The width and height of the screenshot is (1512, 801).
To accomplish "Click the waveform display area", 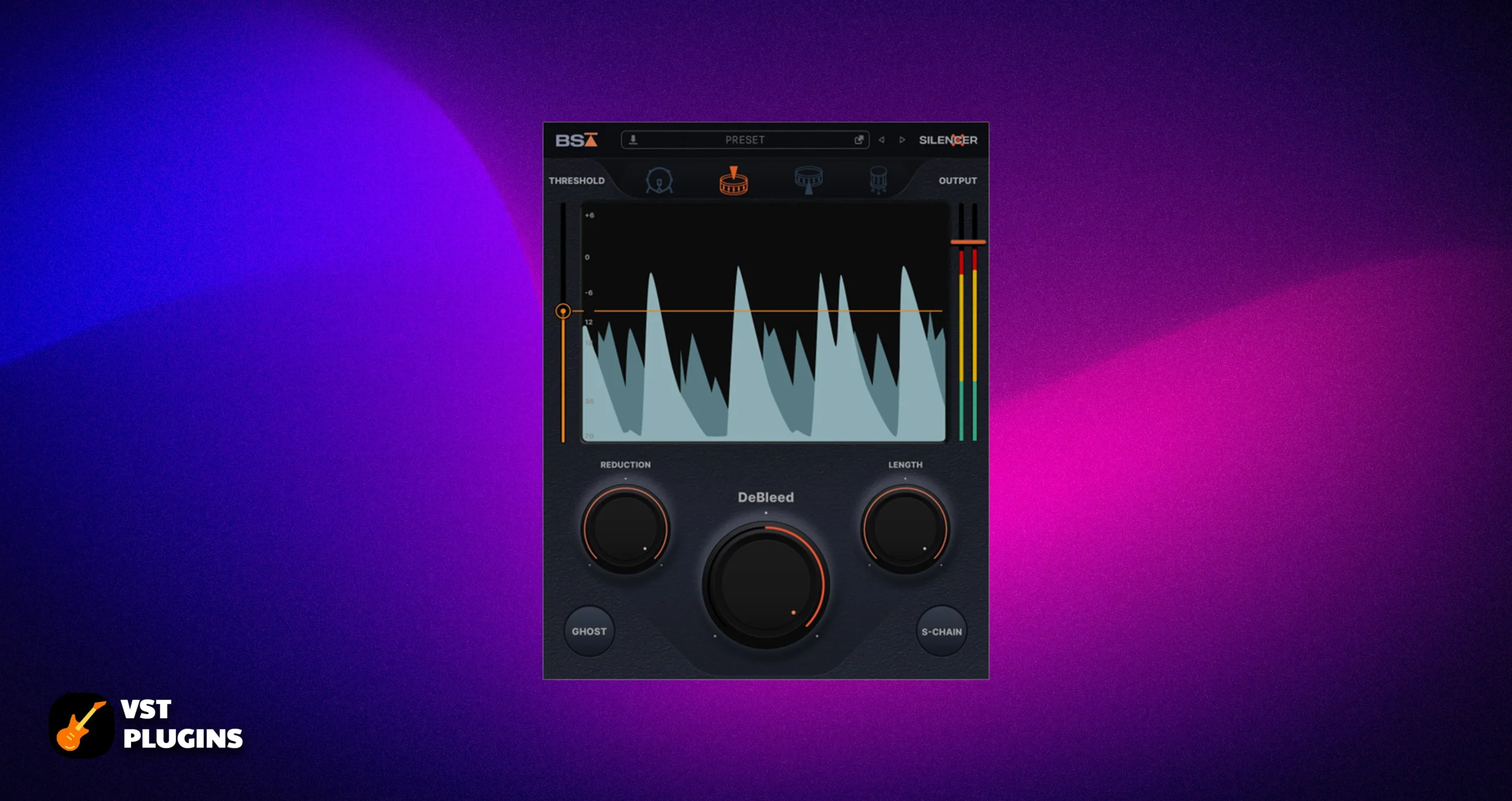I will (x=764, y=322).
